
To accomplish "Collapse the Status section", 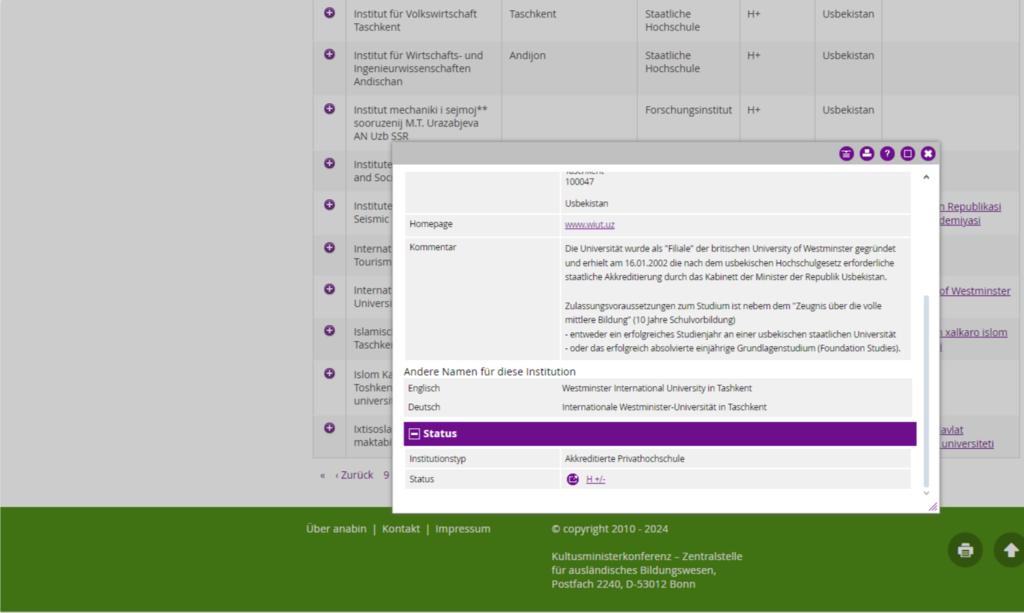I will pos(414,434).
